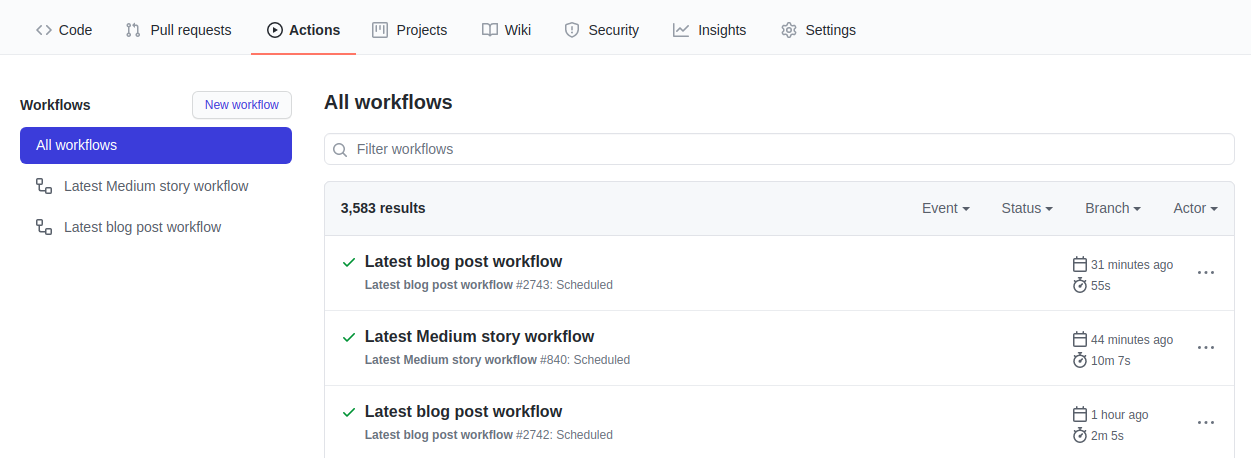Click calendar icon next to 1 hour ago

click(1079, 415)
